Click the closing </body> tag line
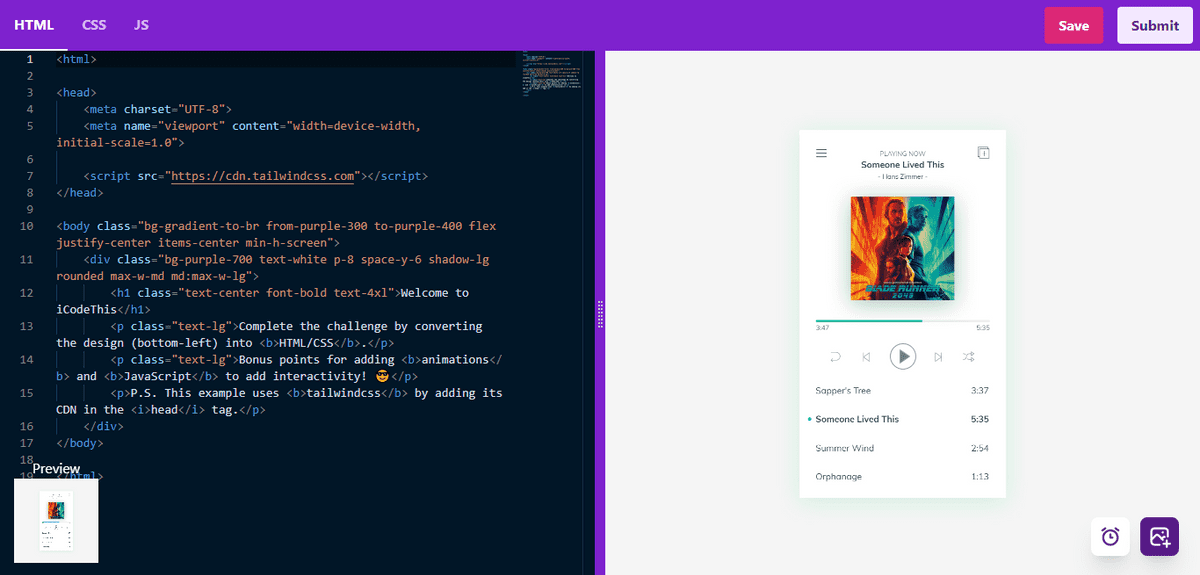The height and width of the screenshot is (575, 1200). click(80, 442)
